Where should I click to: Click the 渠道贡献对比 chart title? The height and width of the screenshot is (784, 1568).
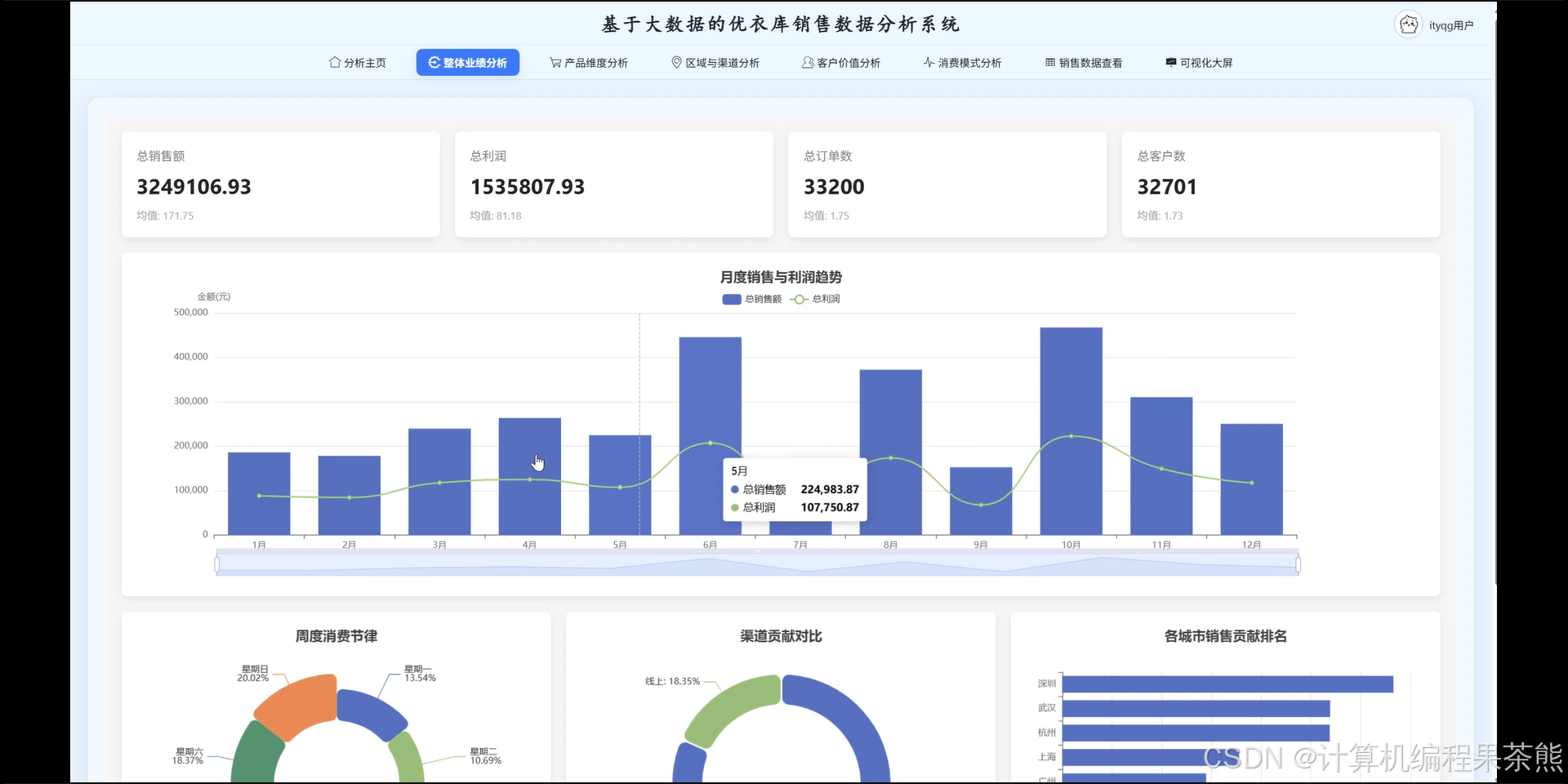781,636
